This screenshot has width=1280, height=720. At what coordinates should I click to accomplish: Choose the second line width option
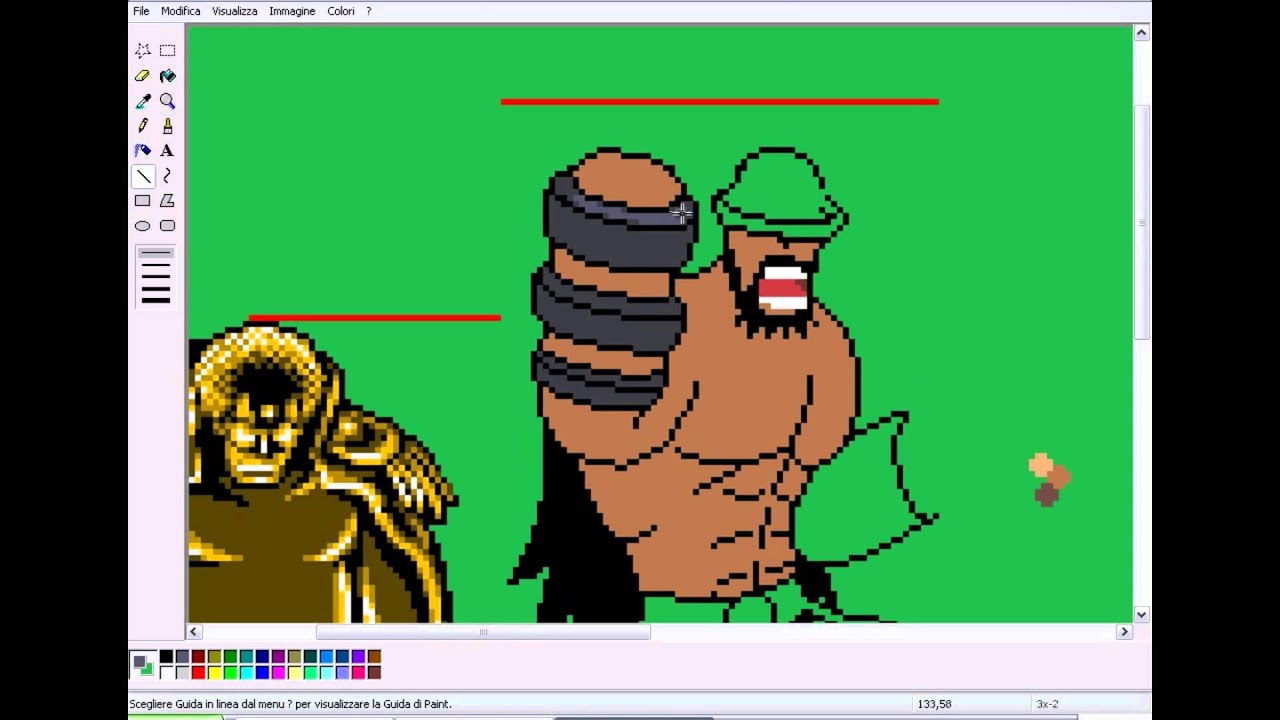[155, 266]
